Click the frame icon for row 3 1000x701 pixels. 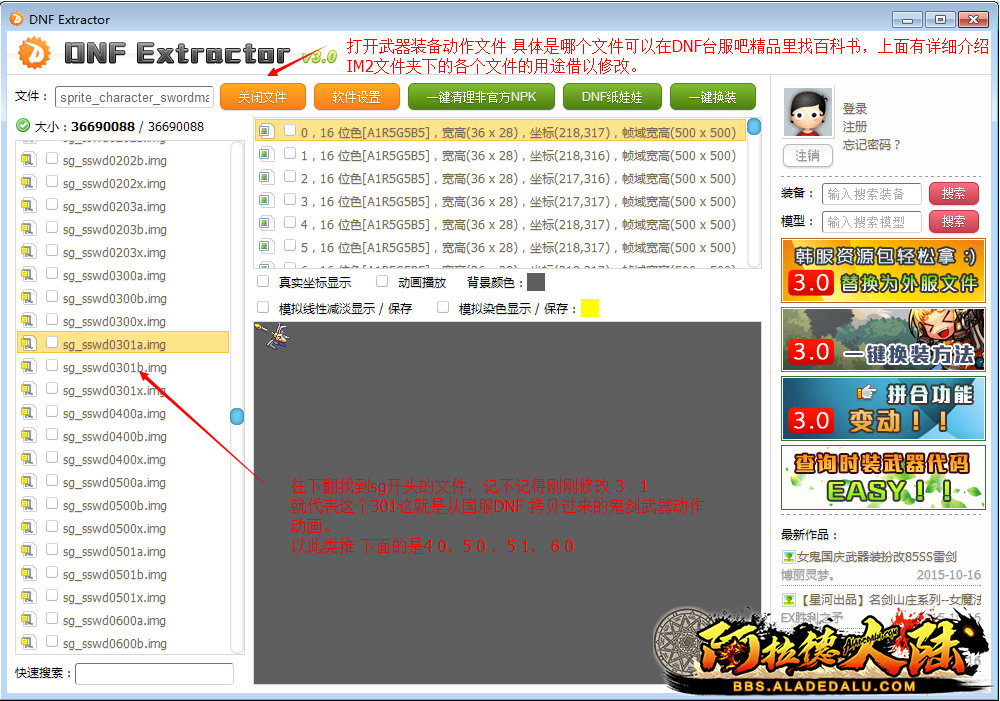pyautogui.click(x=266, y=200)
